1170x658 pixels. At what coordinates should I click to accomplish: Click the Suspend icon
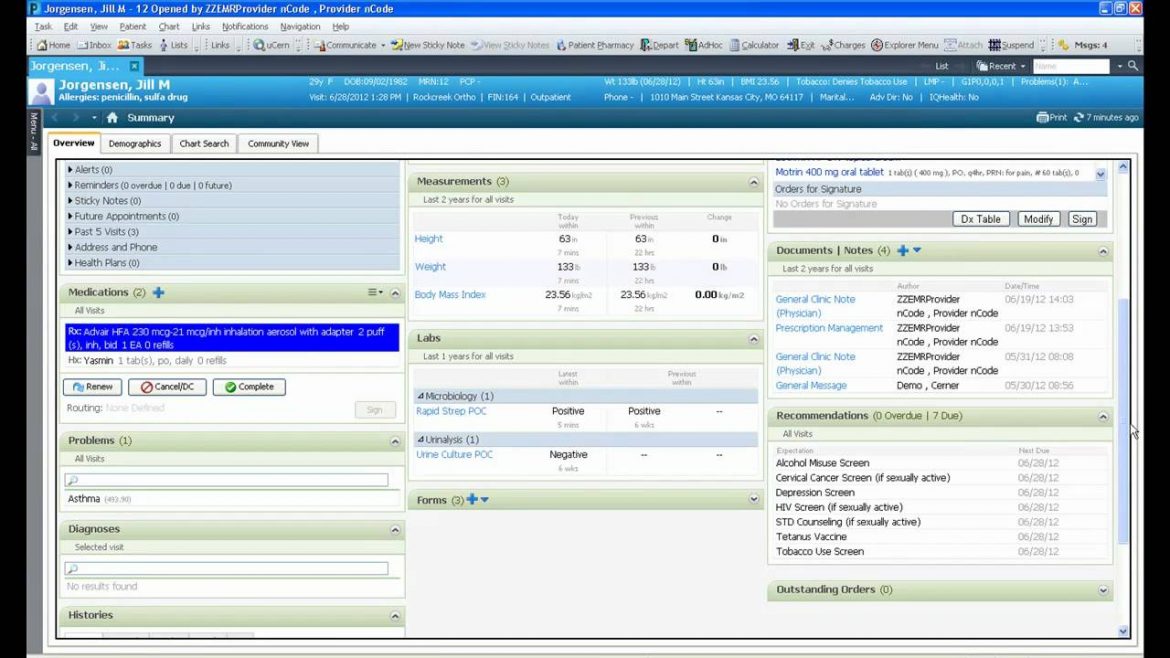[x=1012, y=44]
